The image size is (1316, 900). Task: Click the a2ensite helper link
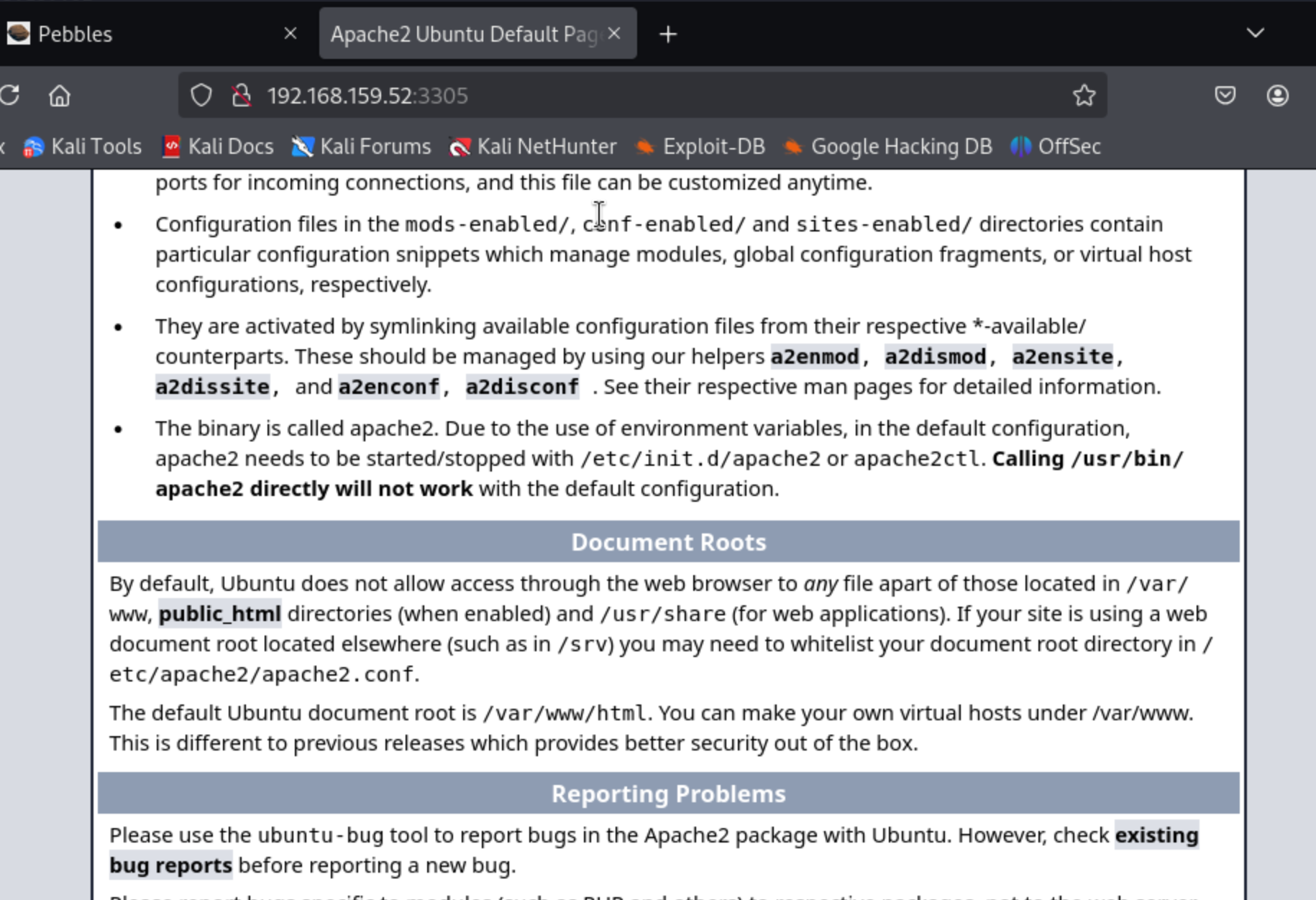[x=1063, y=357]
